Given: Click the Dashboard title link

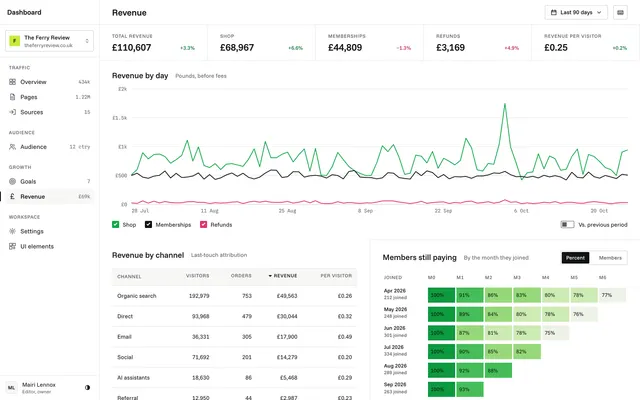Looking at the screenshot, I should (x=24, y=12).
